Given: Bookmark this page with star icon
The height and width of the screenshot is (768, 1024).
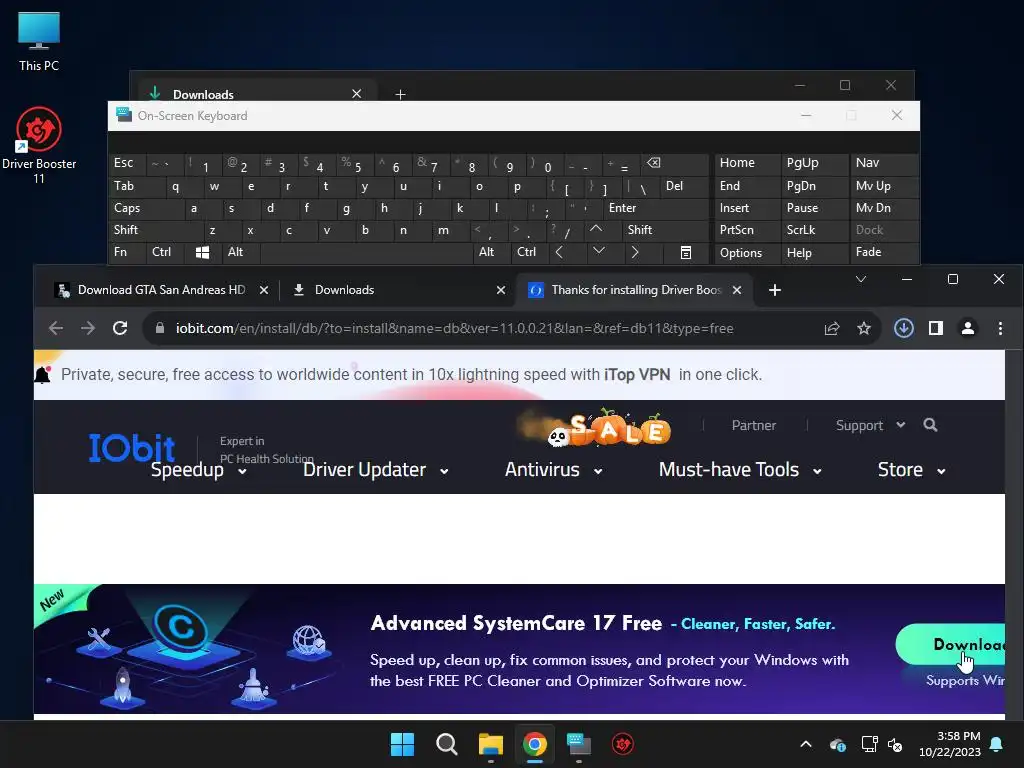Looking at the screenshot, I should coord(864,328).
